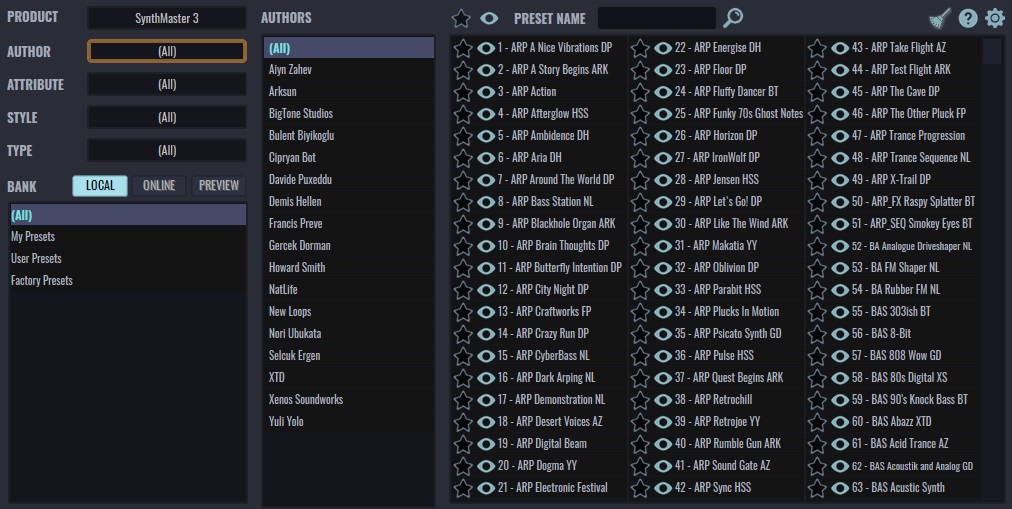Favorite preset 53 - BA FM Shaper NL
The image size is (1012, 509).
816,268
